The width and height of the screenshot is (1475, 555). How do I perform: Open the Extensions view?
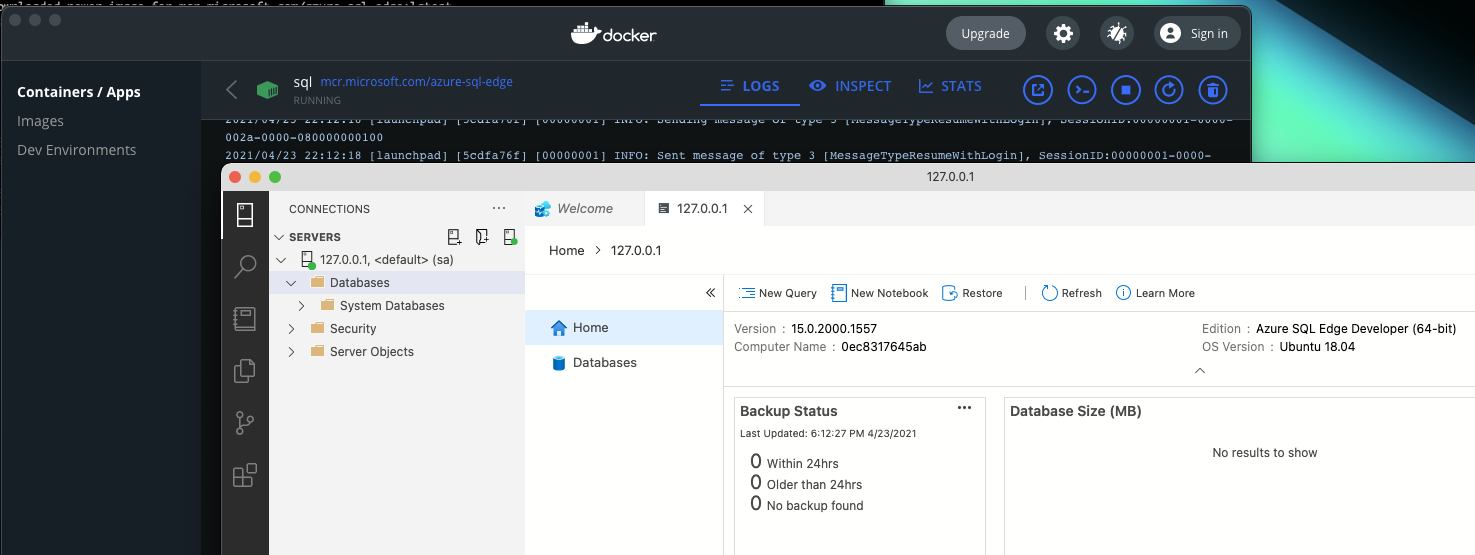(245, 475)
